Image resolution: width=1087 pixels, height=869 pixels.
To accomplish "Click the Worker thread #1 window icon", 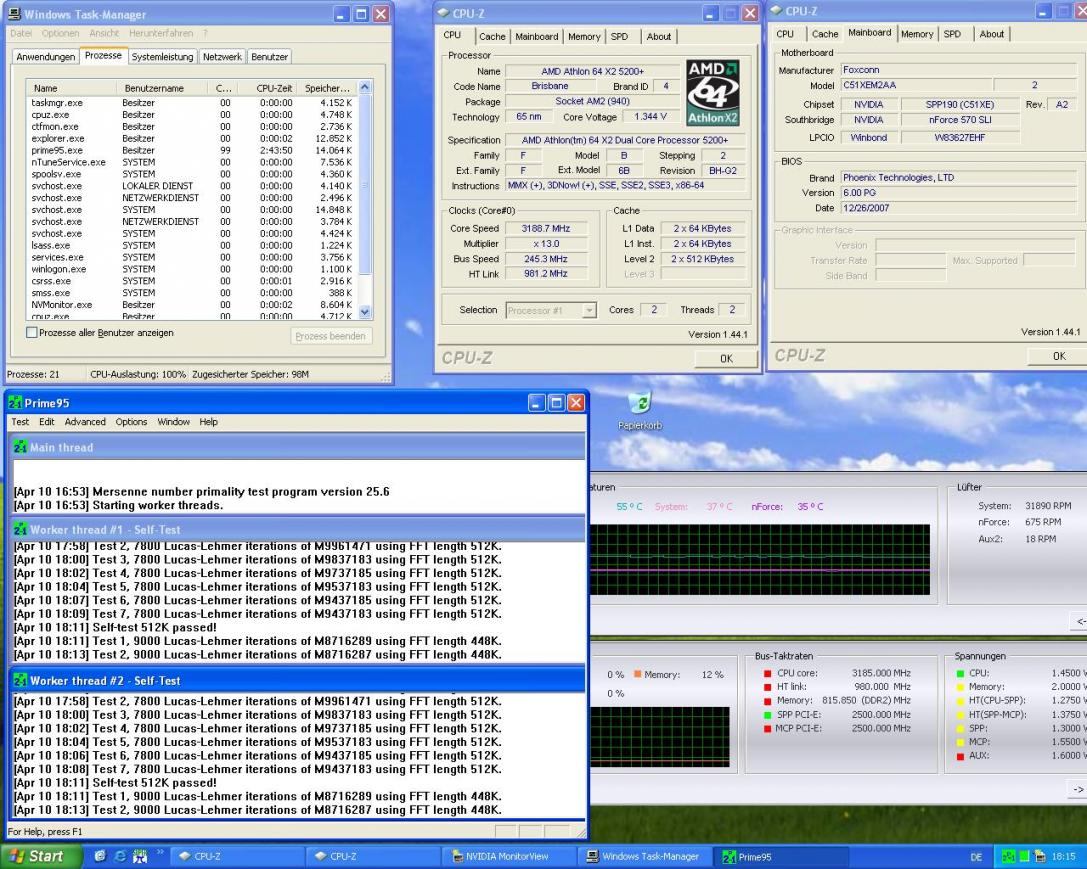I will [x=20, y=529].
